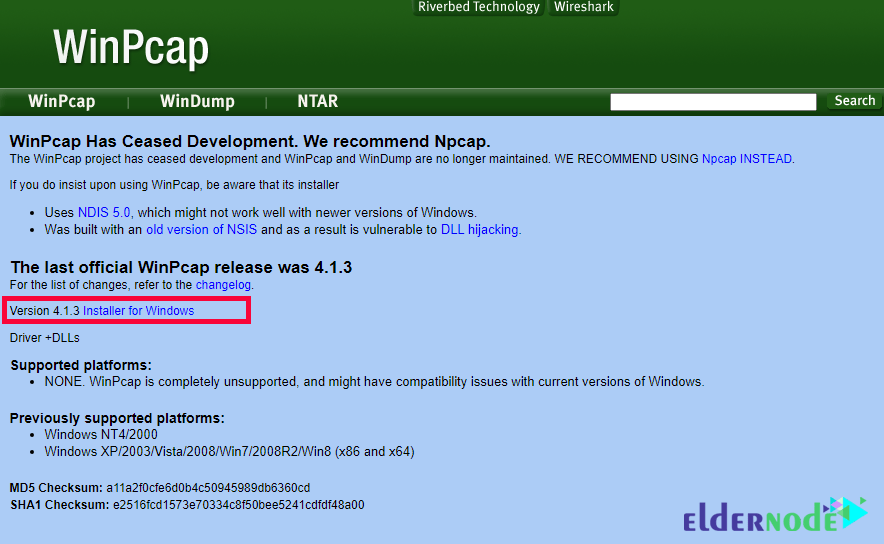Click the Search button
The image size is (884, 544).
(855, 101)
